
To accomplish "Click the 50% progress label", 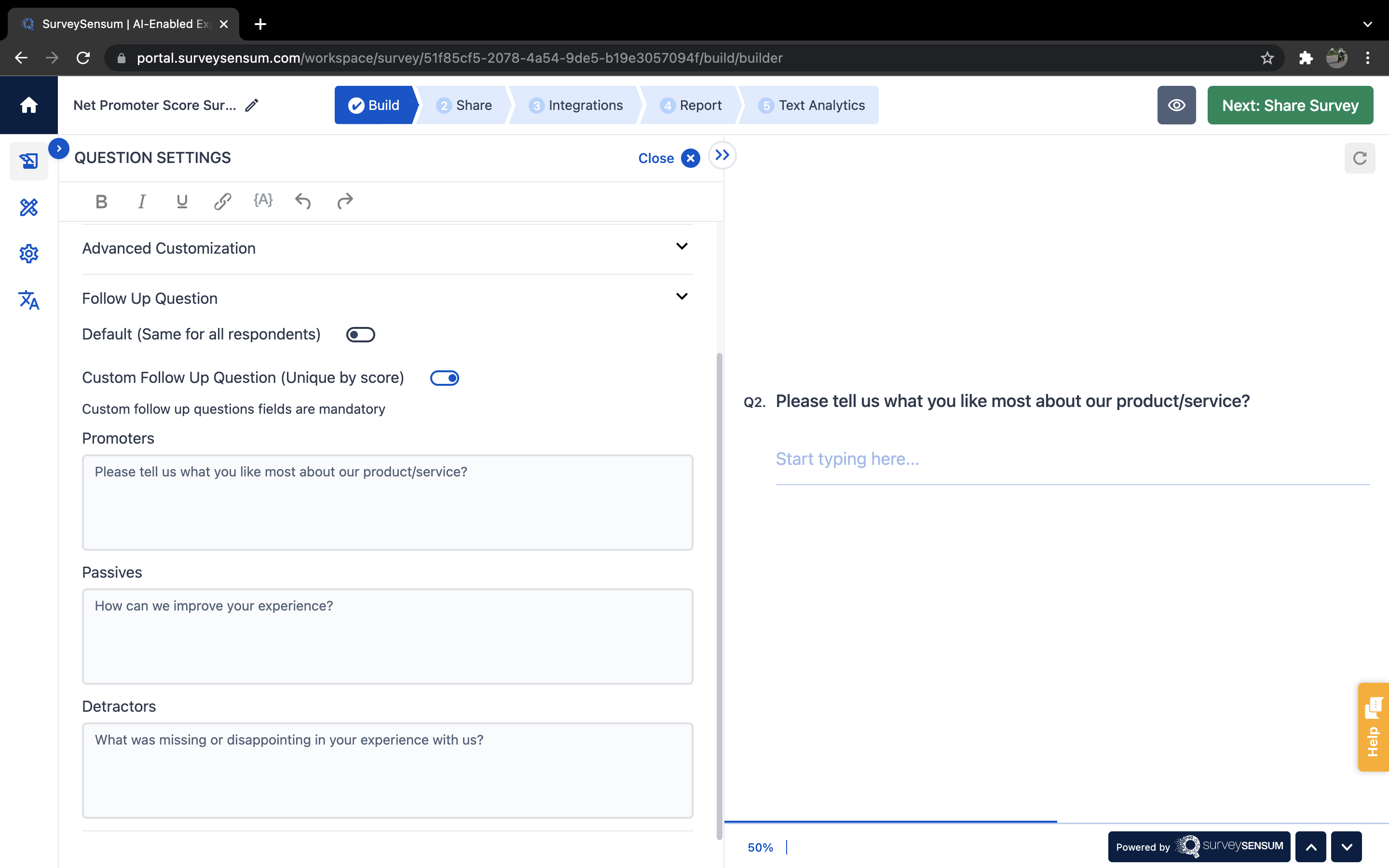I will (x=760, y=847).
